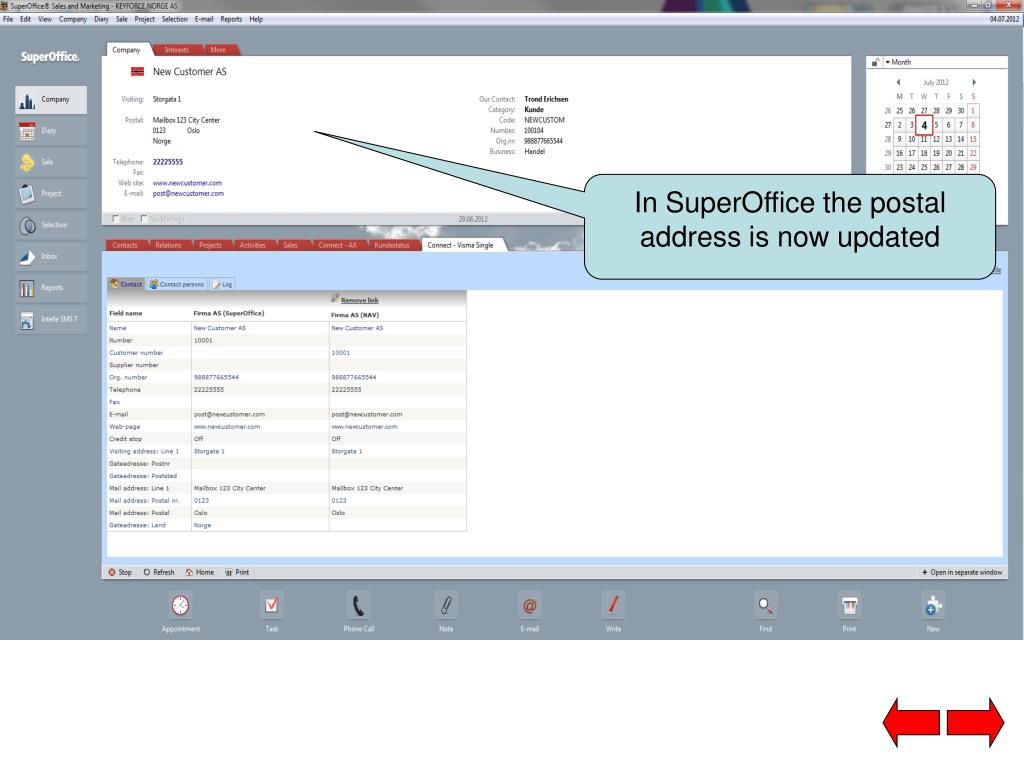Click the Web-page field row label
The image size is (1024, 768).
(125, 426)
